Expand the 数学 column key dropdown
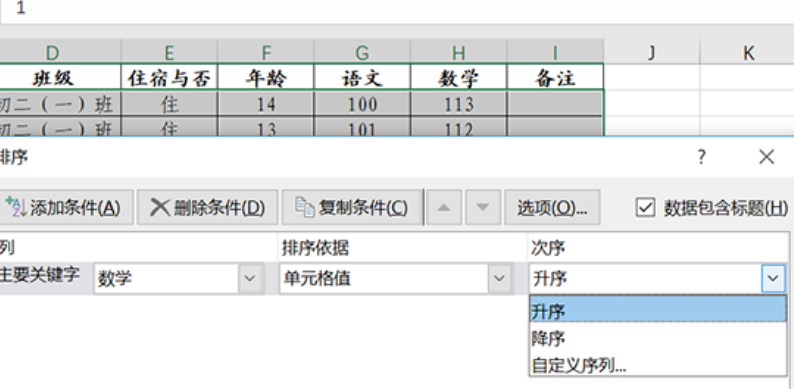 pyautogui.click(x=250, y=278)
